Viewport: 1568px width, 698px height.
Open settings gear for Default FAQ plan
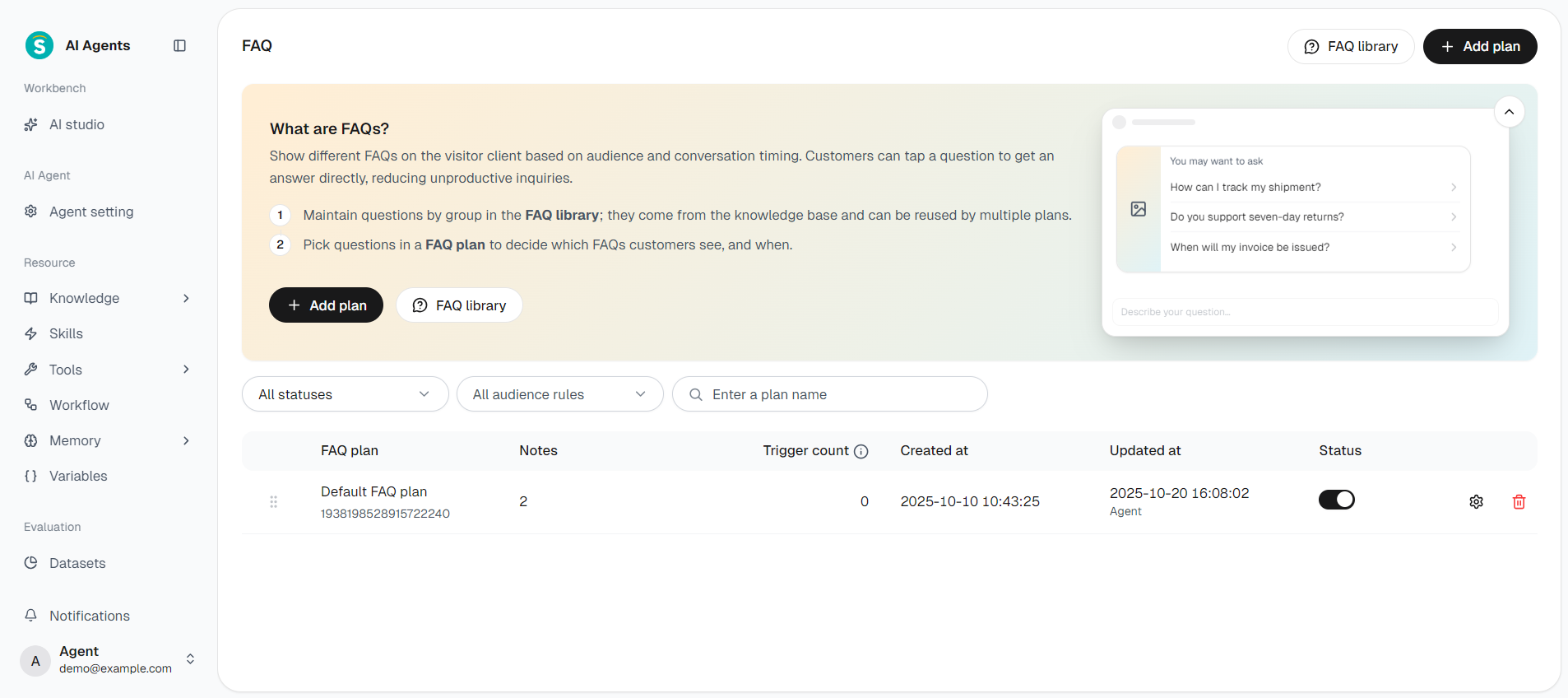[x=1476, y=502]
